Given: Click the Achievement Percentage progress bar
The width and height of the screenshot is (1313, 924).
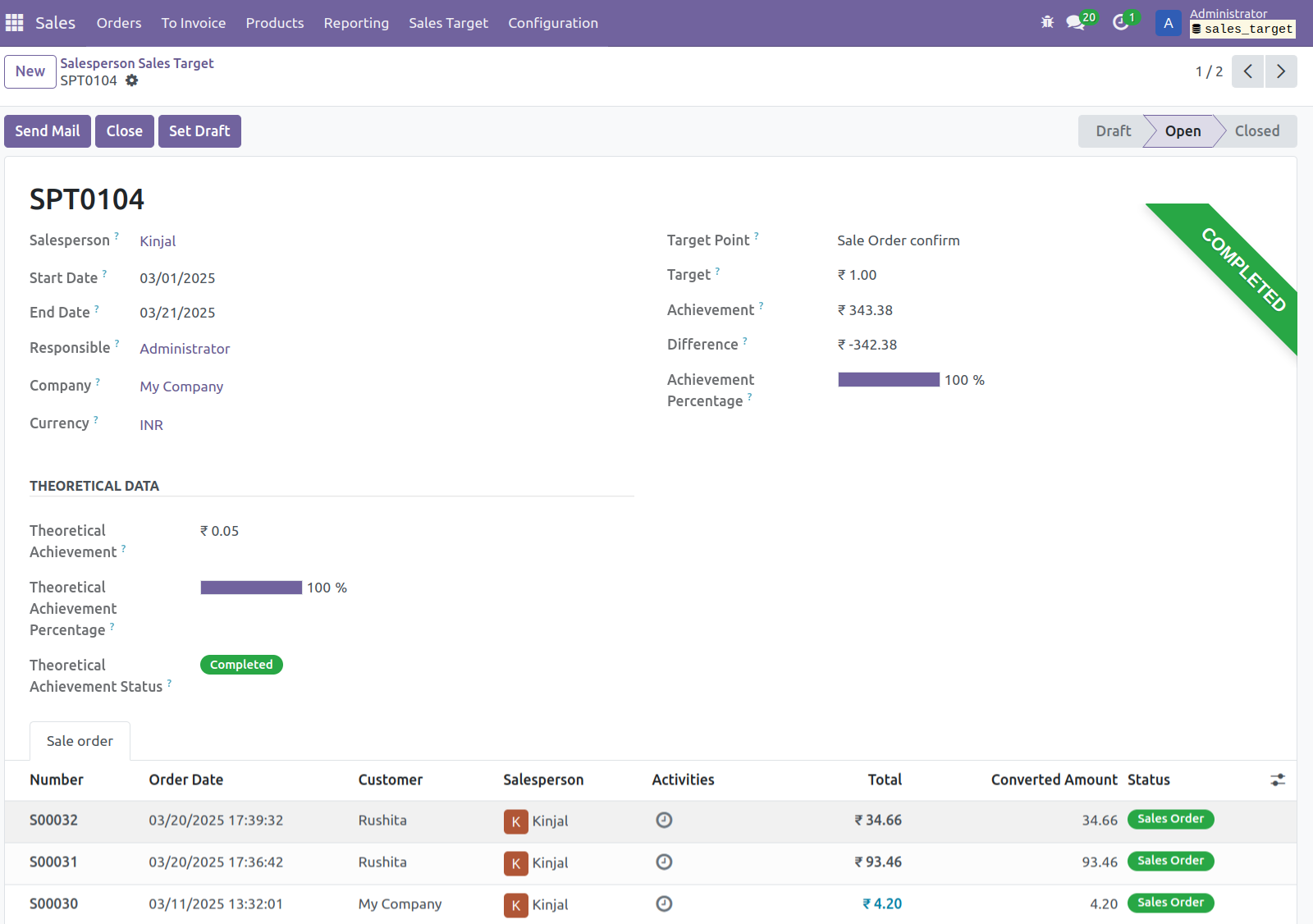Looking at the screenshot, I should (888, 380).
